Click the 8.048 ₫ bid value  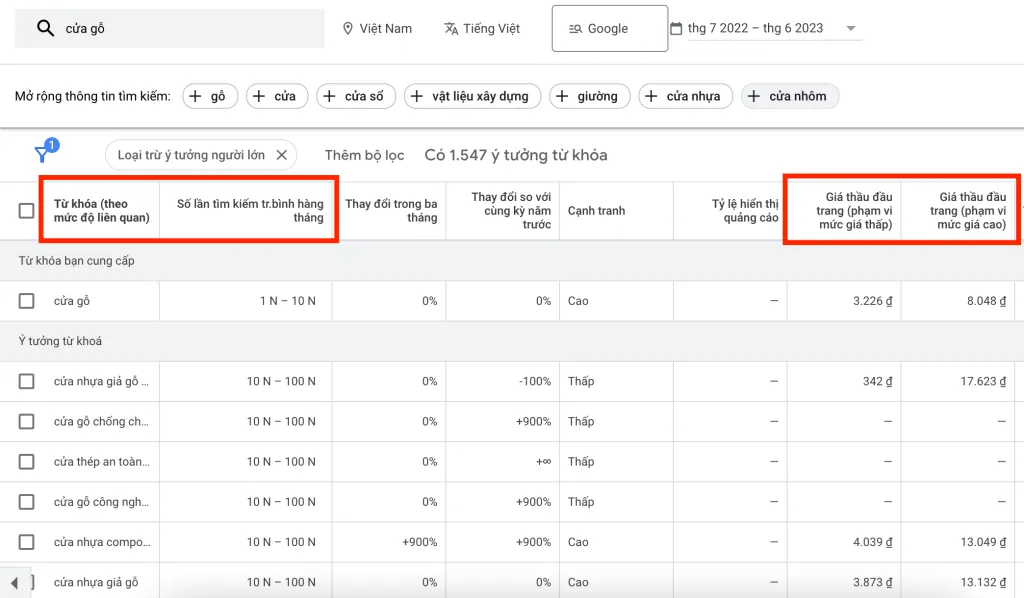tap(987, 301)
